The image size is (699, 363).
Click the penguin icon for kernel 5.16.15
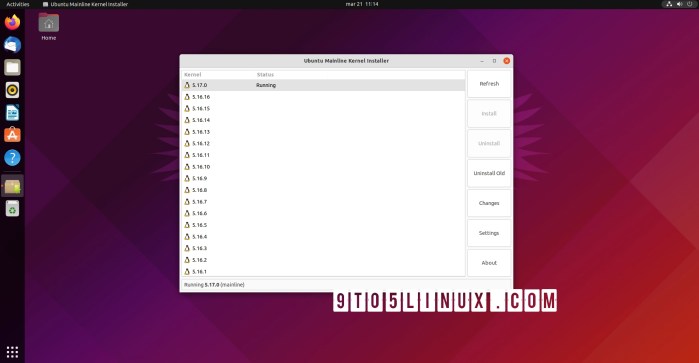(187, 108)
